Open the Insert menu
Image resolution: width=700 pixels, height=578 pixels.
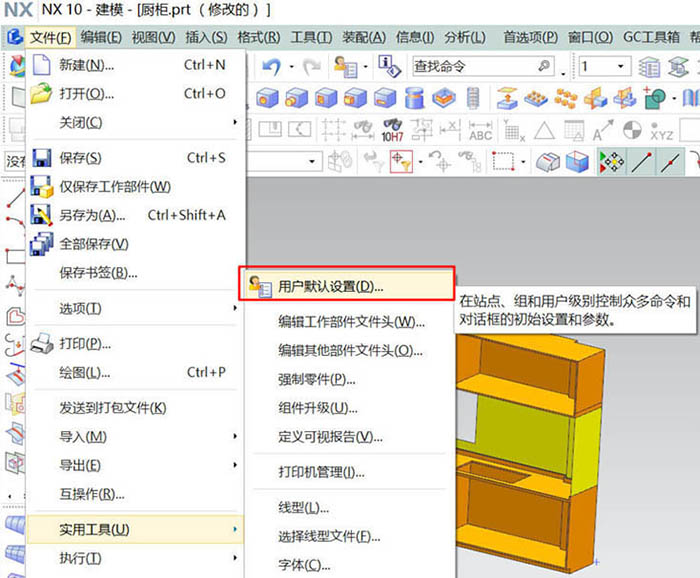pos(206,37)
